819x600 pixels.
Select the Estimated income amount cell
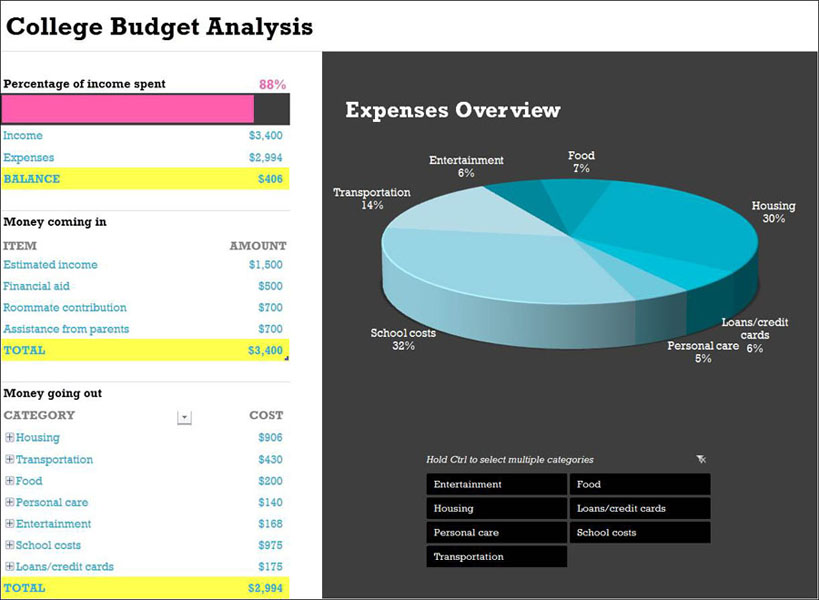click(265, 265)
